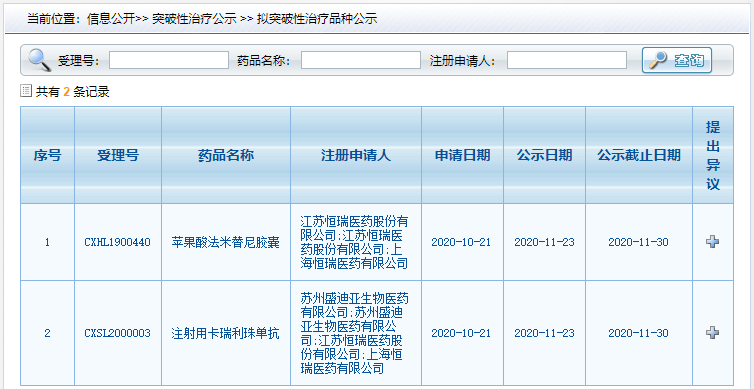Image resolution: width=754 pixels, height=389 pixels.
Task: Click acceptance number CXSL2000003
Action: point(117,333)
